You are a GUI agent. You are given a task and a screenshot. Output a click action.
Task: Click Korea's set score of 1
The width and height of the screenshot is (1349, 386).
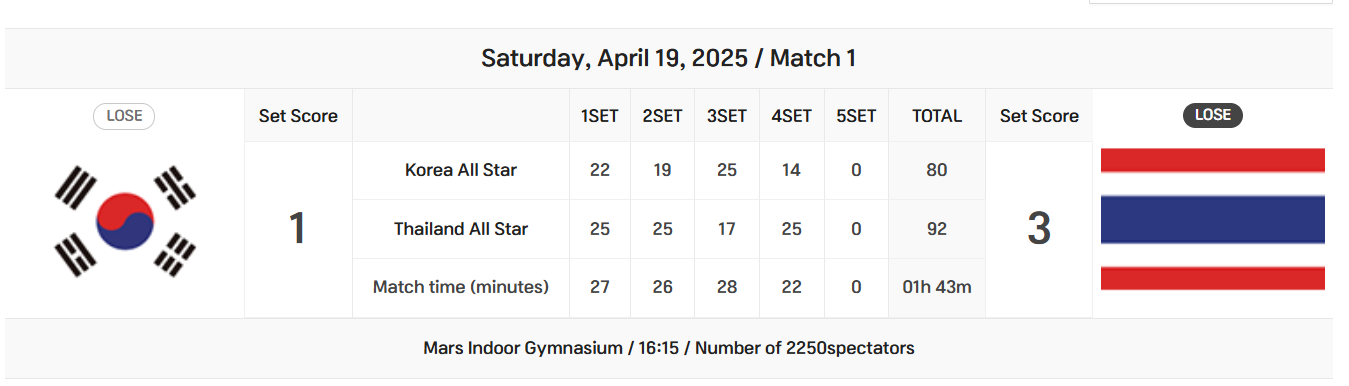click(x=298, y=229)
